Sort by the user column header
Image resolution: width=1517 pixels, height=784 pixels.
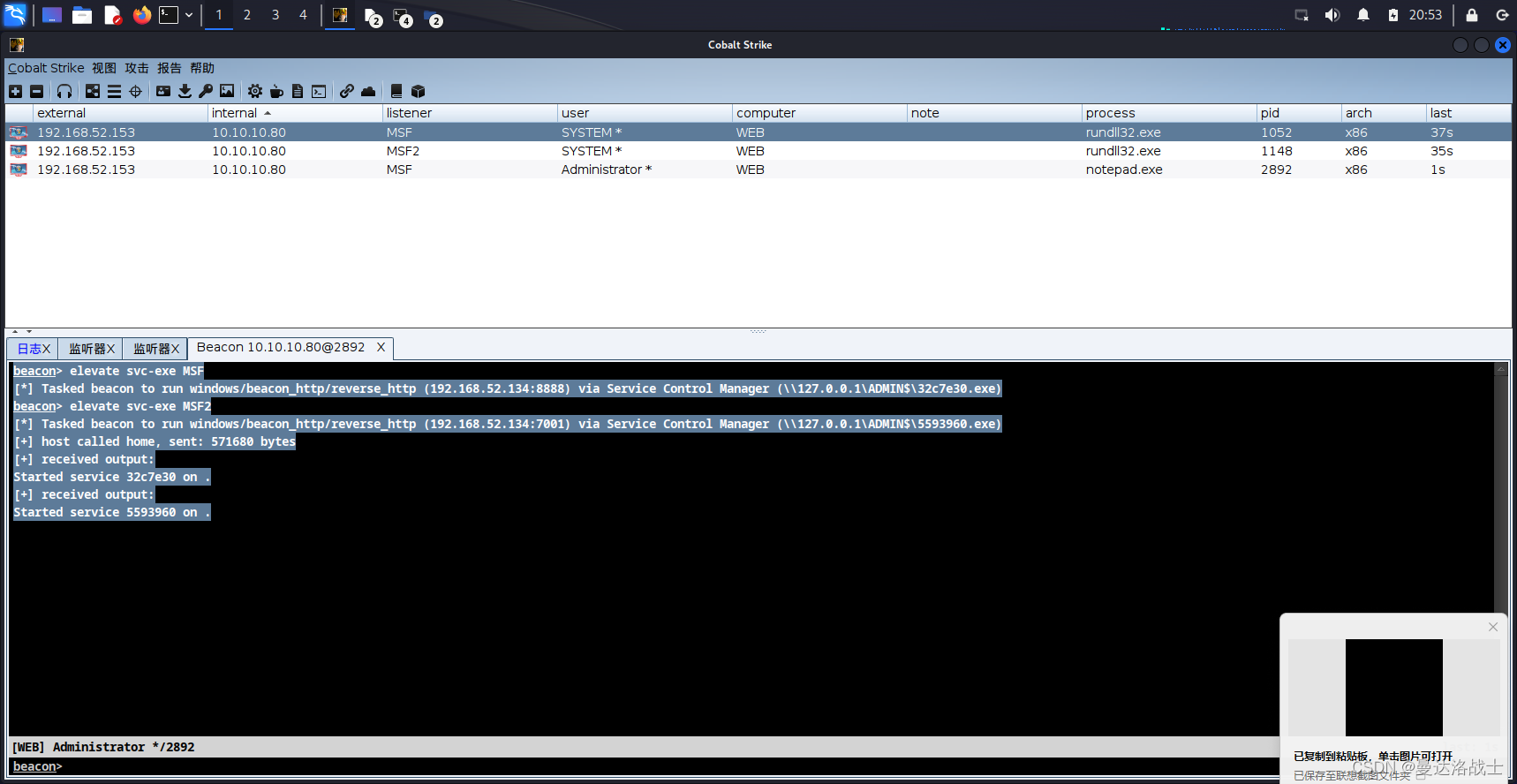point(645,113)
